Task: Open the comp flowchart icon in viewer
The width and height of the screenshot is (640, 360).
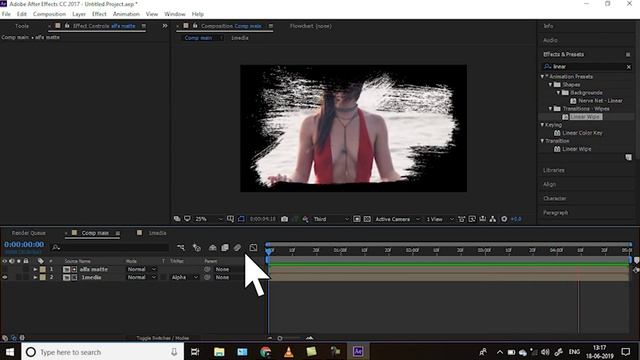Action: pos(493,219)
